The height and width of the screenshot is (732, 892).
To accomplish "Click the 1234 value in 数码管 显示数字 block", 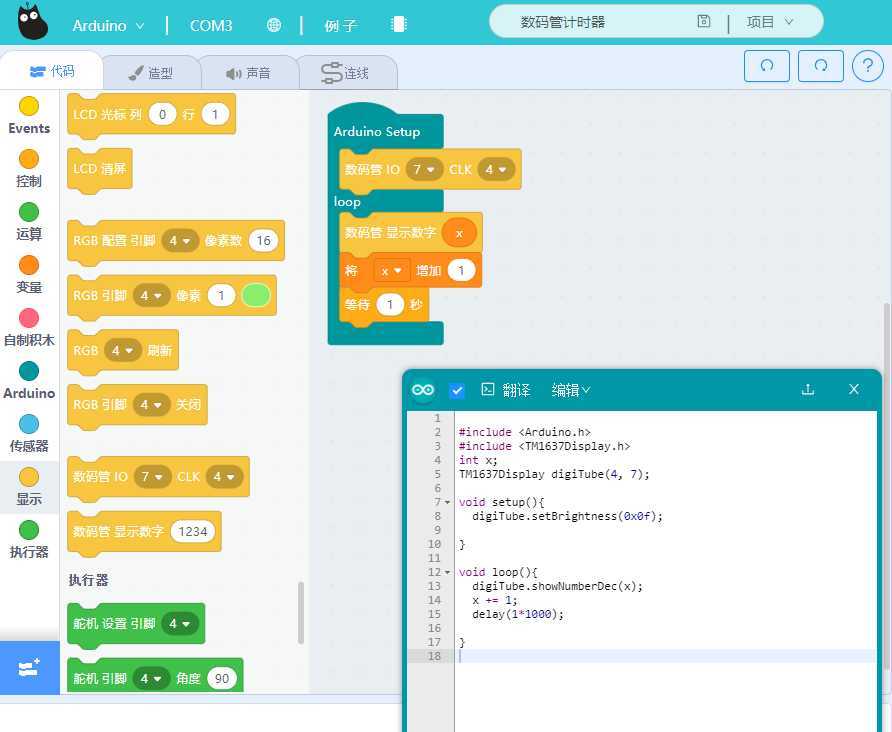I will (193, 532).
